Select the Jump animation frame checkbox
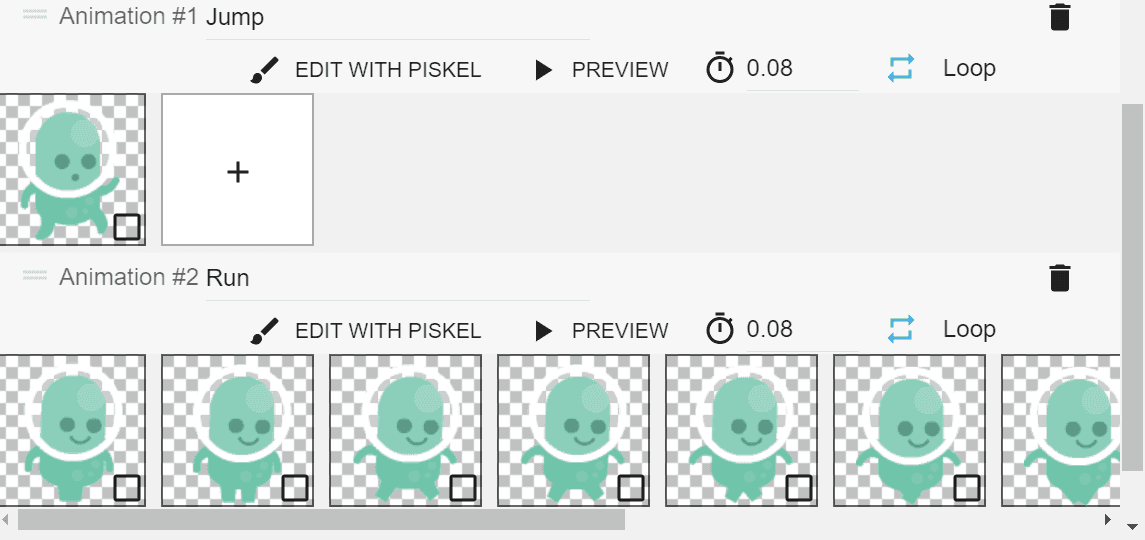 click(127, 227)
